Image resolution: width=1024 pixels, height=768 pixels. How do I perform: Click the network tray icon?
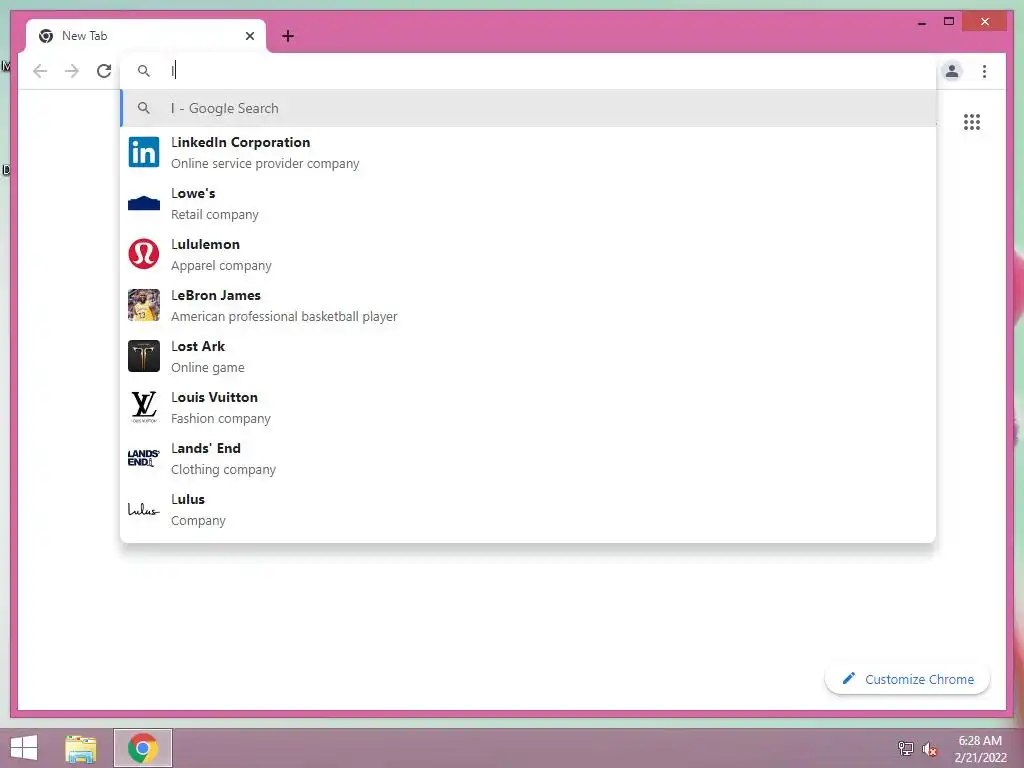click(906, 748)
